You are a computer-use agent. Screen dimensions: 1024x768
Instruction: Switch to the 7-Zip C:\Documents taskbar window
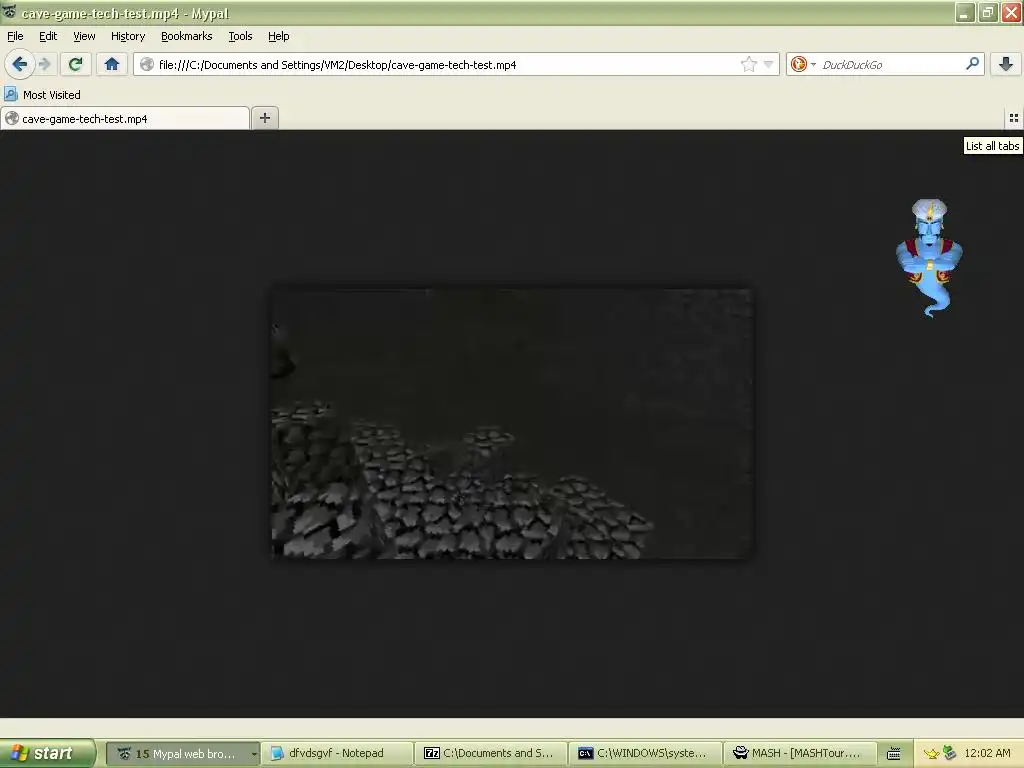tap(491, 753)
